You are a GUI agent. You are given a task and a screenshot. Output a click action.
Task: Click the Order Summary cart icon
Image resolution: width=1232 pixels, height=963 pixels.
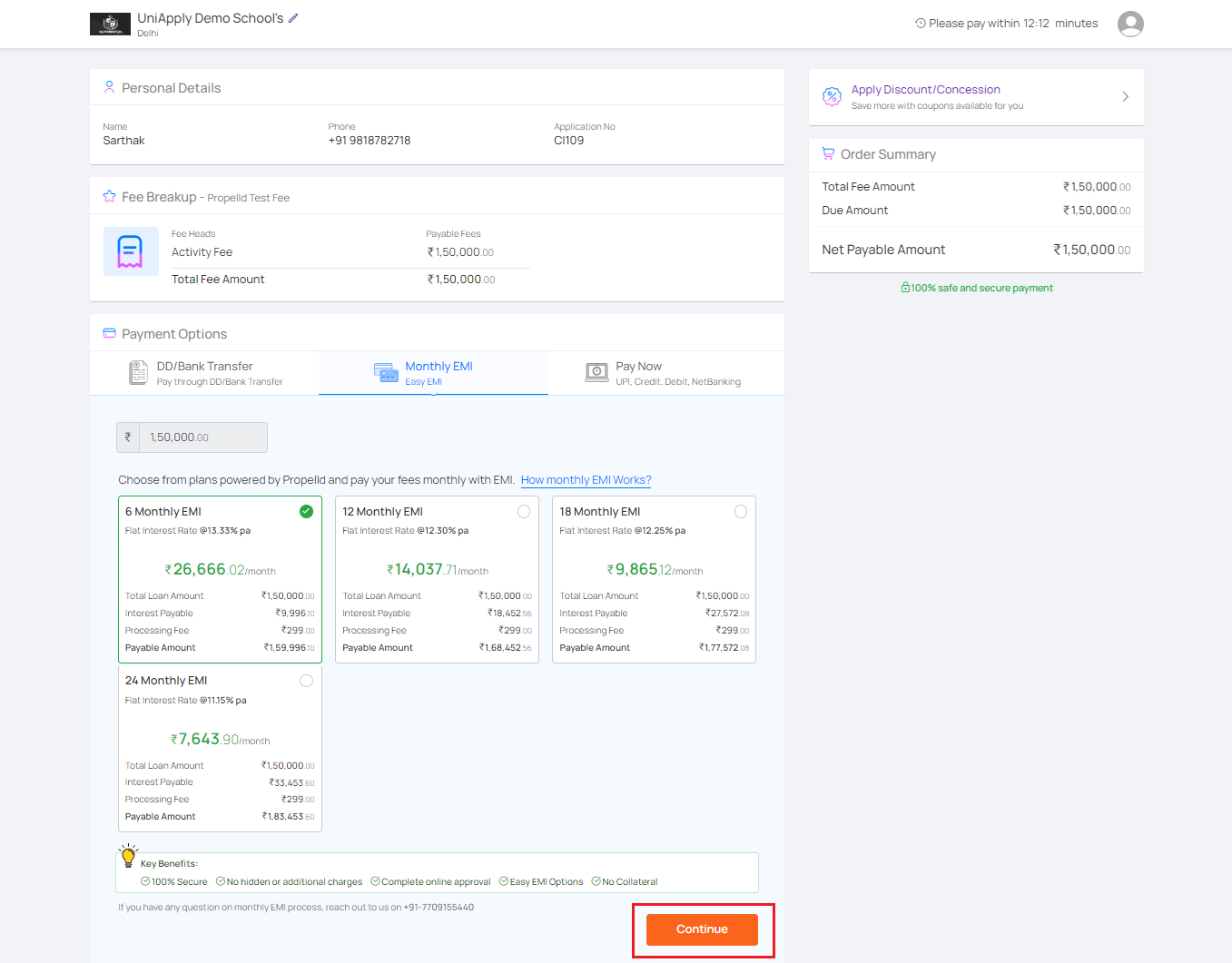828,154
